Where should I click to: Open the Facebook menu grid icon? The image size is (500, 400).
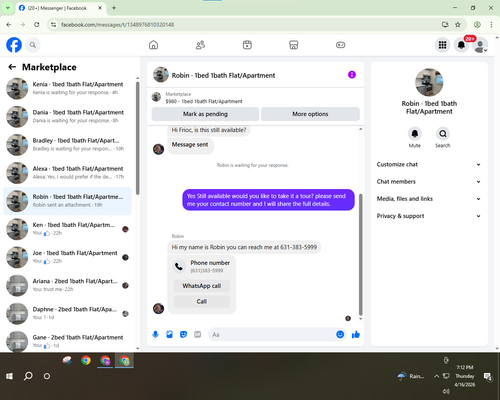point(442,45)
